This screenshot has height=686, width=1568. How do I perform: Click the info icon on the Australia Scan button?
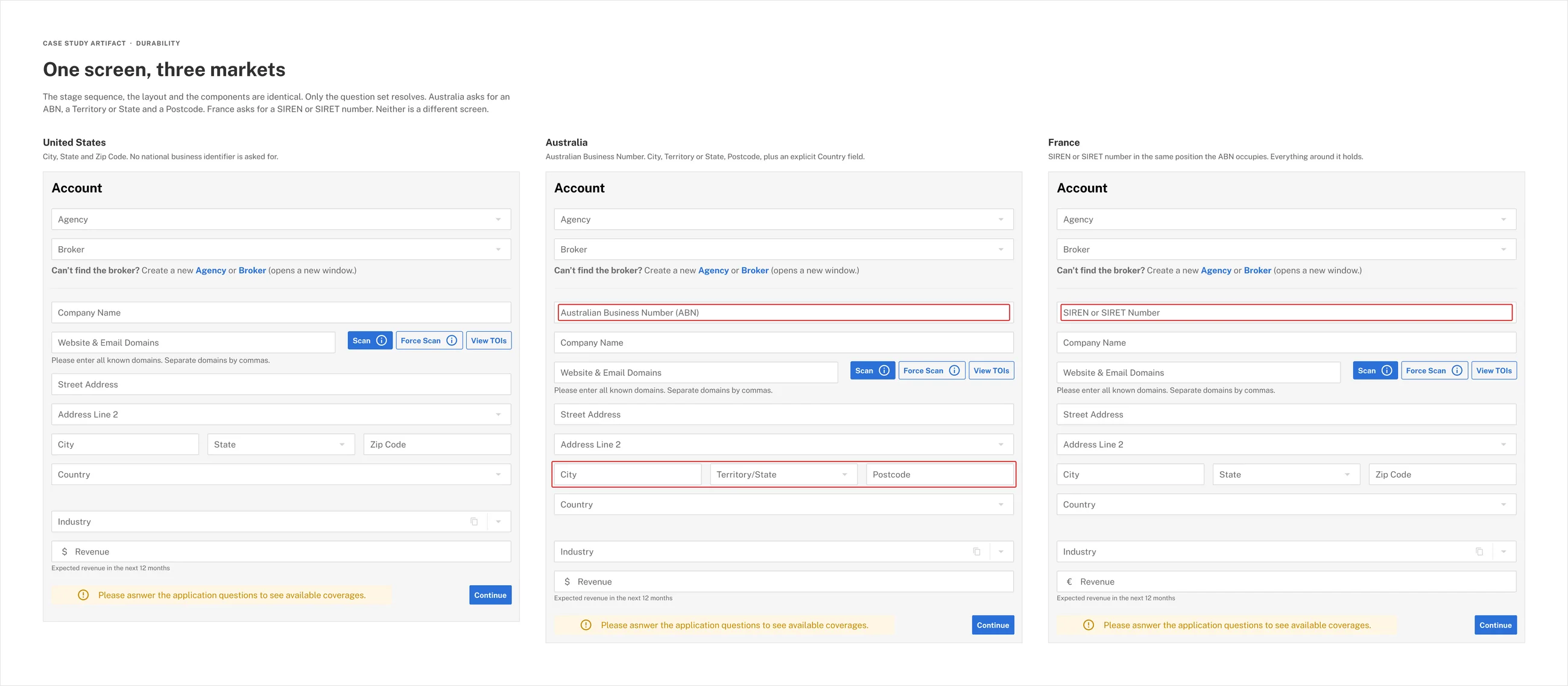(885, 370)
